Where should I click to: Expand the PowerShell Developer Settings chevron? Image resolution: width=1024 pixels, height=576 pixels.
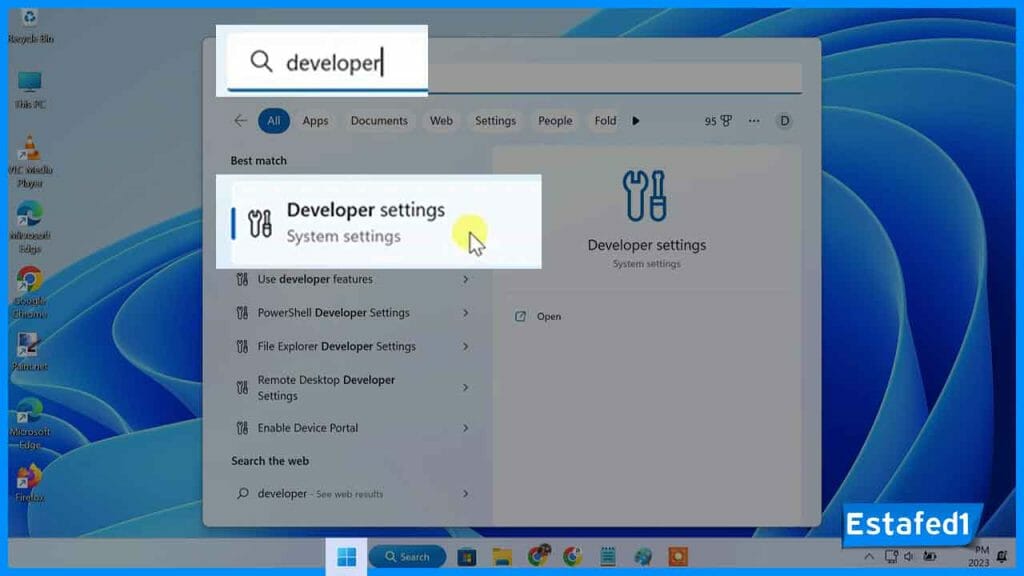point(466,313)
